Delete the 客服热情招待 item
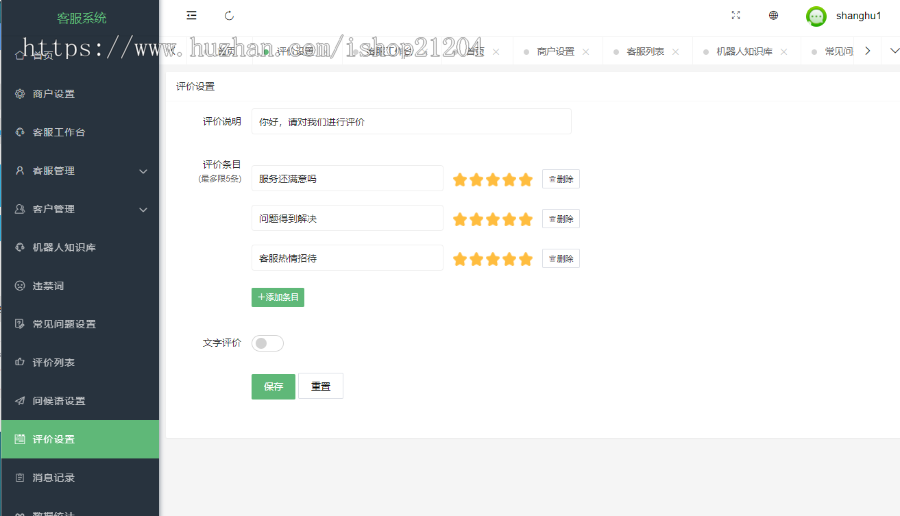900x516 pixels. tap(561, 259)
